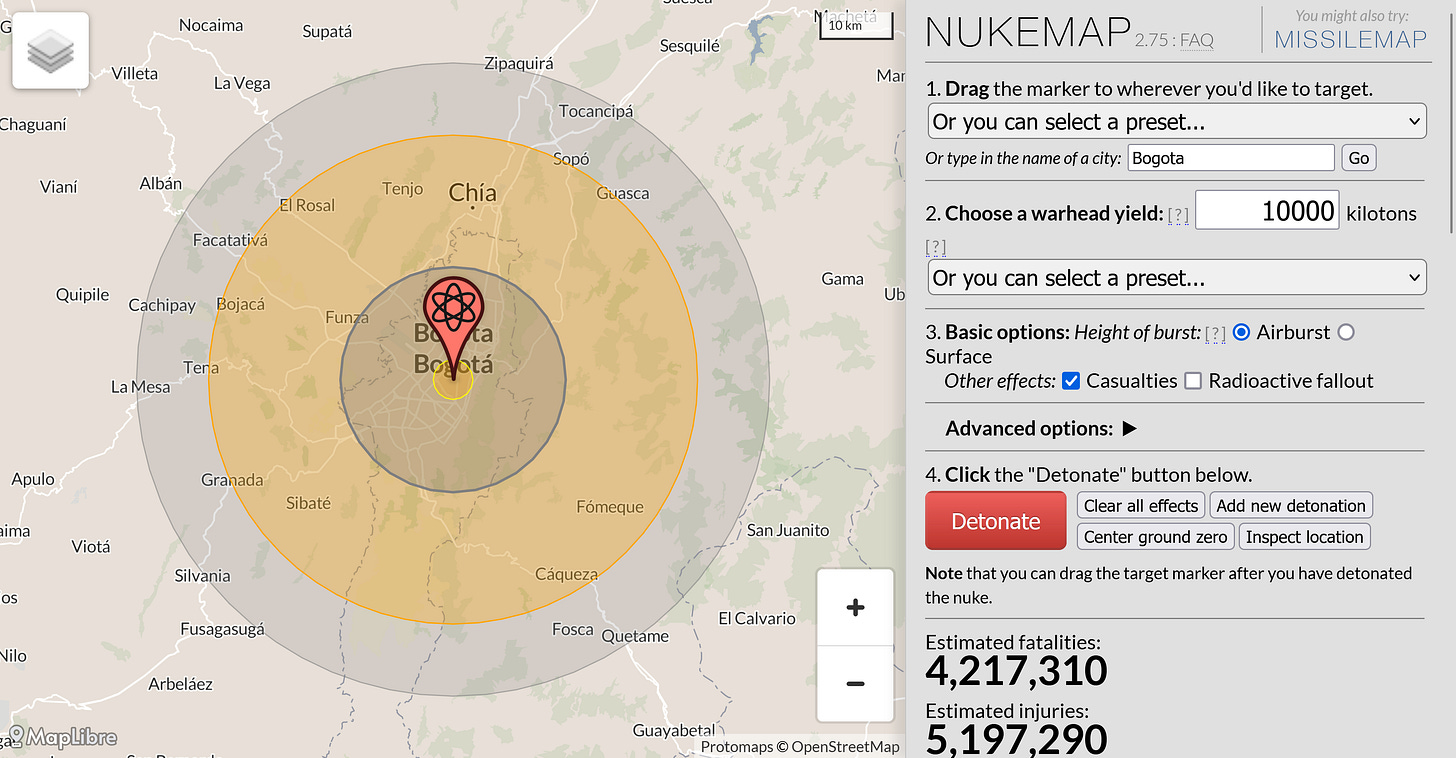The image size is (1456, 758).
Task: Zoom out with the minus button
Action: (x=855, y=684)
